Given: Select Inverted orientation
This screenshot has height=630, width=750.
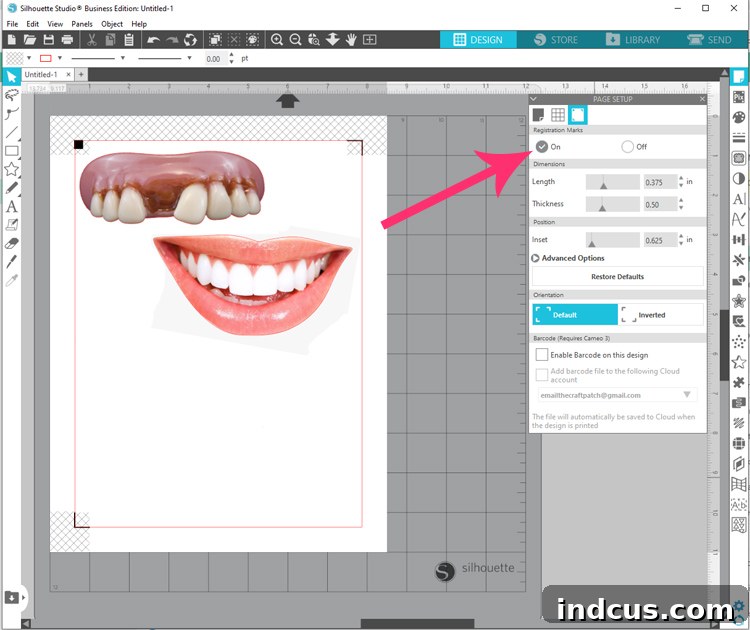Looking at the screenshot, I should (x=661, y=315).
